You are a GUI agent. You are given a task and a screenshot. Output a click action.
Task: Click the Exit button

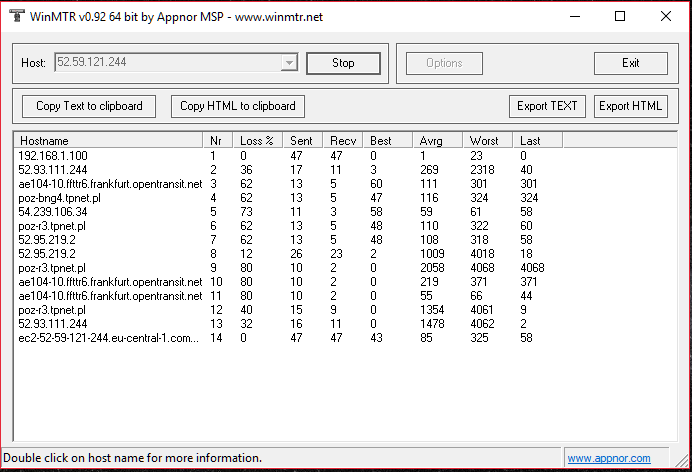point(630,63)
